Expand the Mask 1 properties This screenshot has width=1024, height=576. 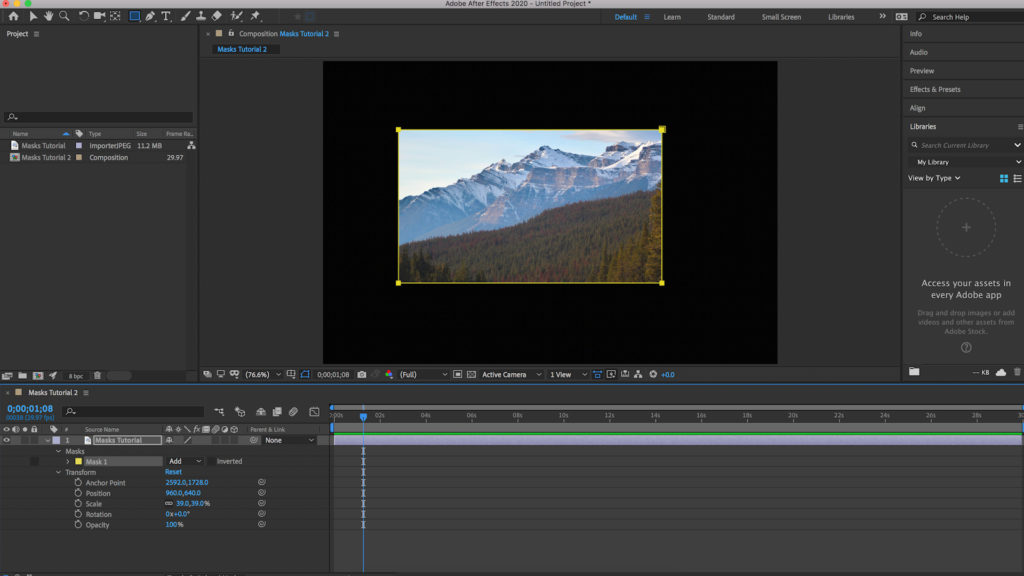(68, 461)
